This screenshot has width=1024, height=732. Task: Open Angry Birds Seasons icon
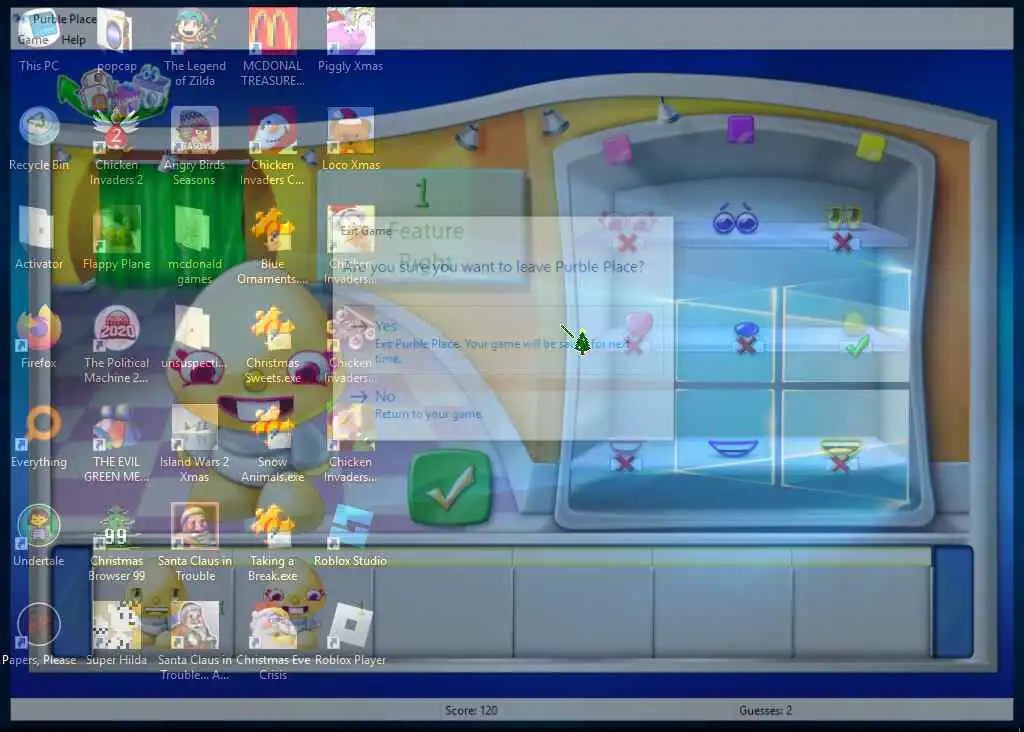(x=195, y=146)
